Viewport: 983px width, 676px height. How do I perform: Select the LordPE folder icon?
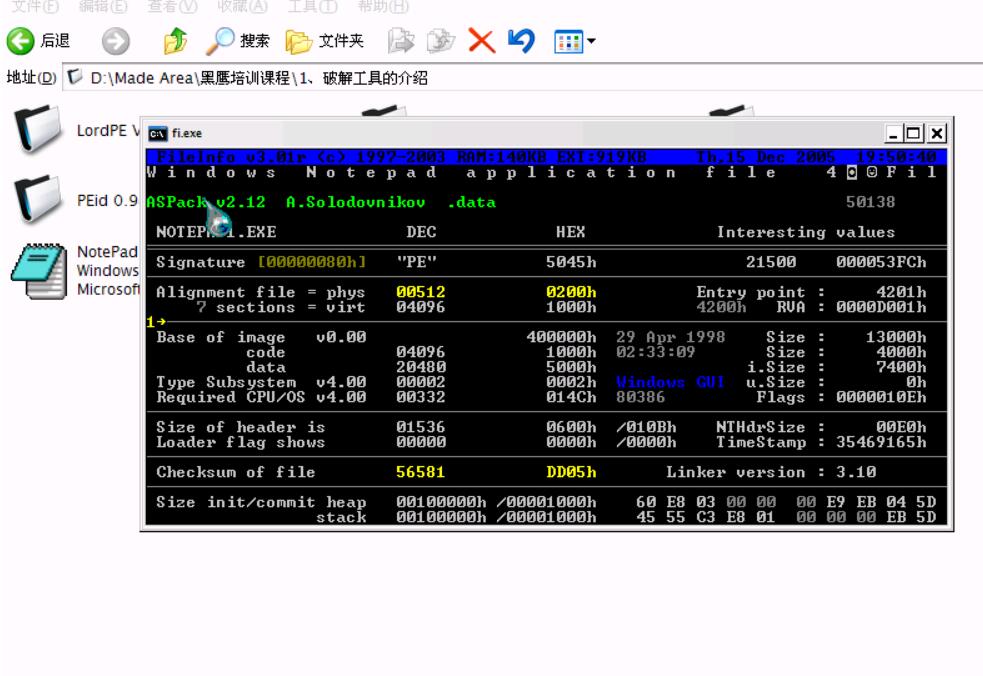[x=38, y=130]
